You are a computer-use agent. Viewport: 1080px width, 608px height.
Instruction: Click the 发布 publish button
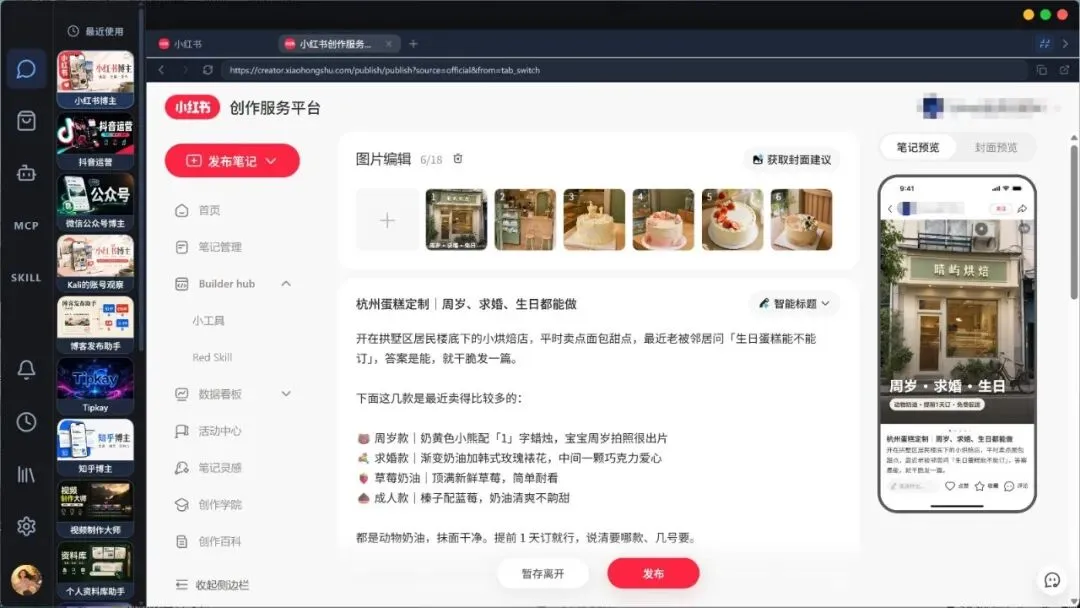(x=653, y=573)
